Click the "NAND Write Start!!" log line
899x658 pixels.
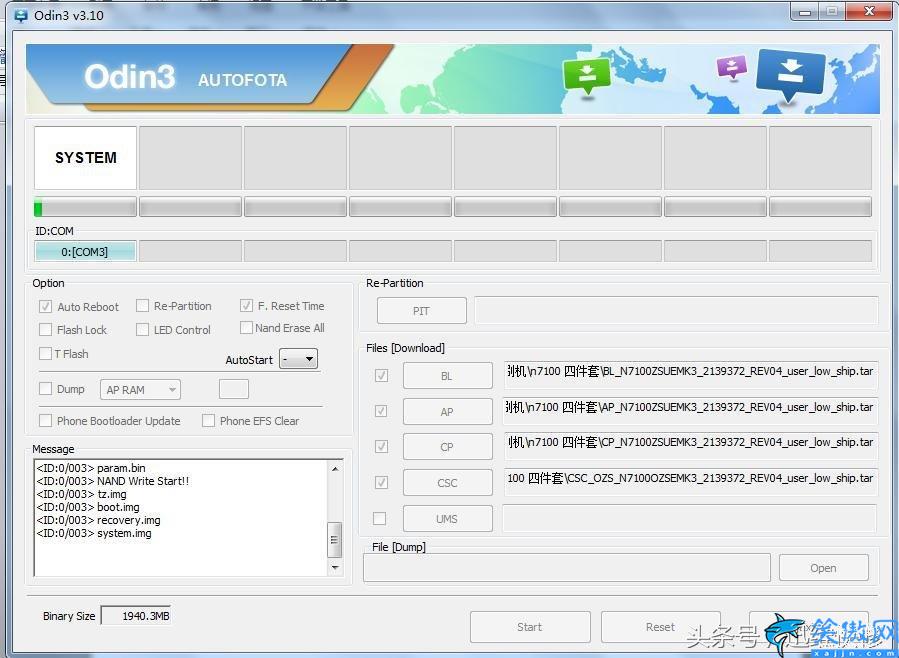click(x=113, y=481)
